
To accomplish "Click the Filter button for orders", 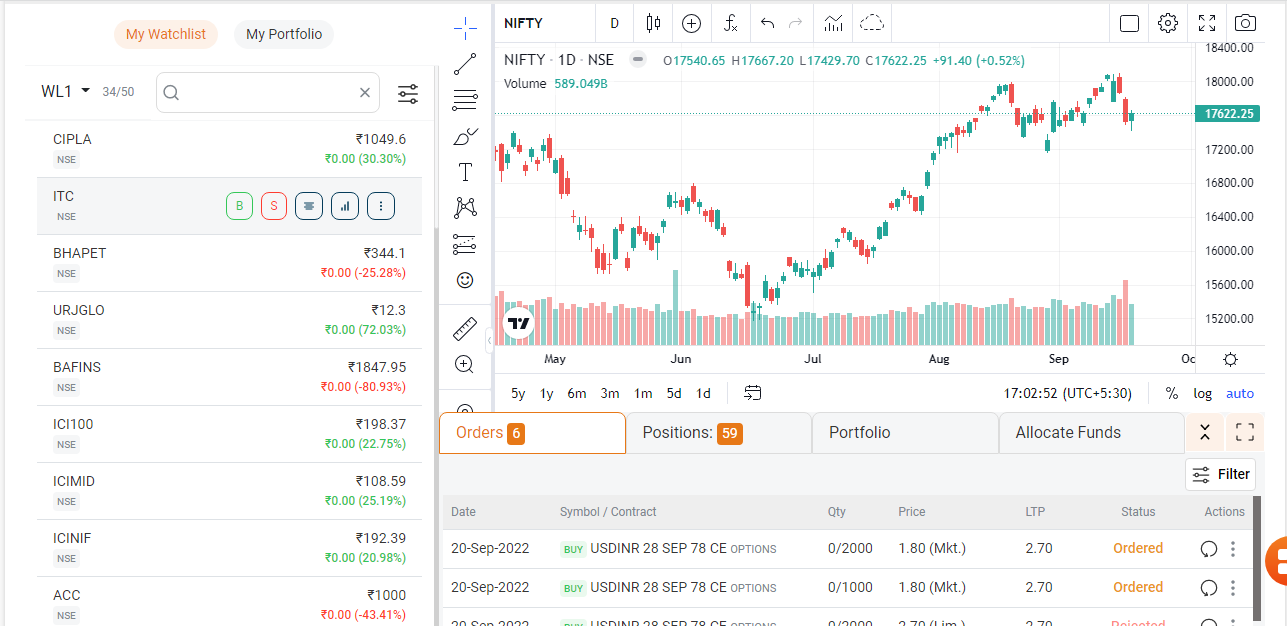I will (1221, 474).
